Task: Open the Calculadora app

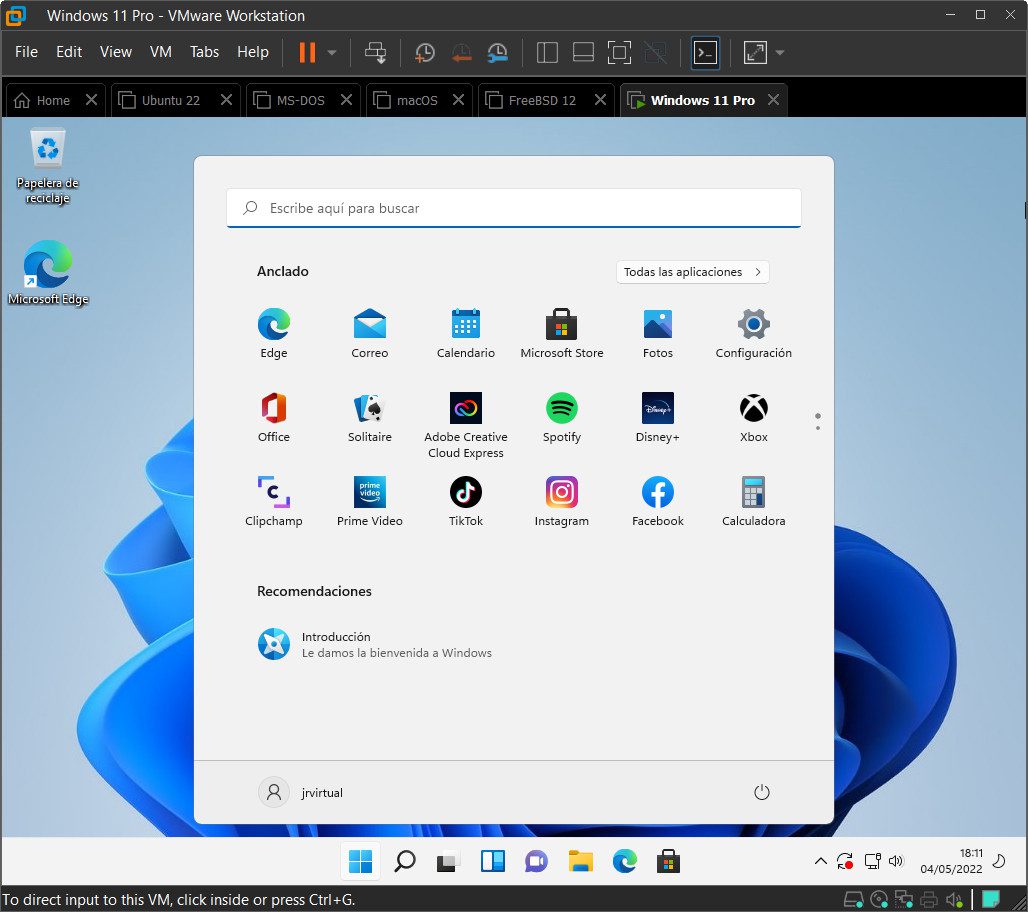Action: tap(753, 502)
